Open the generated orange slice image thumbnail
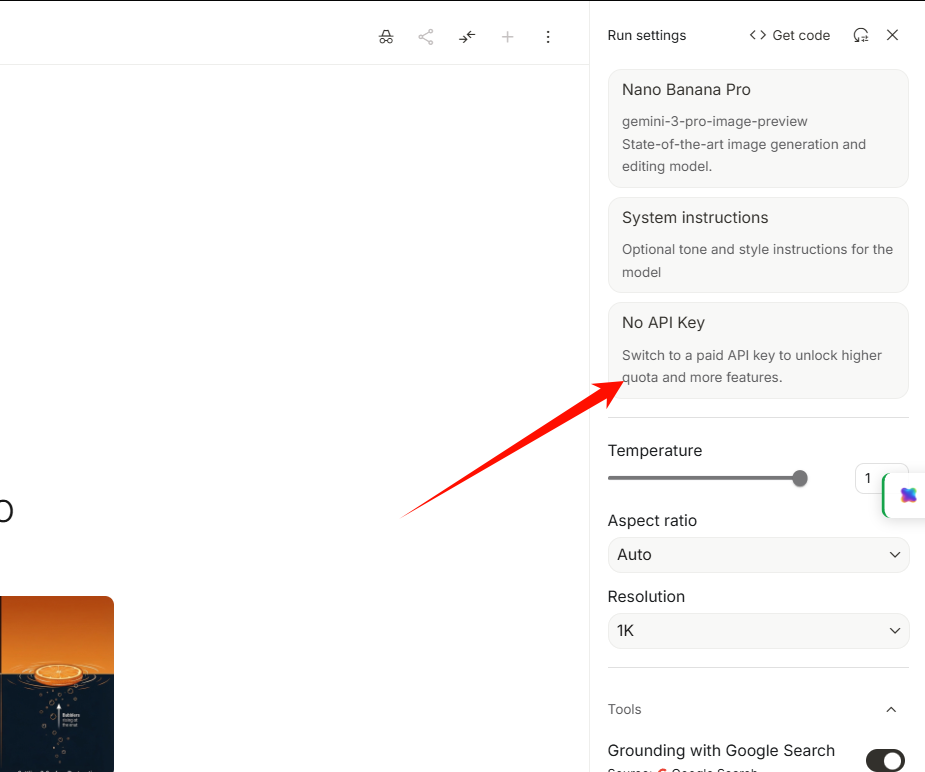This screenshot has height=772, width=925. [x=57, y=684]
